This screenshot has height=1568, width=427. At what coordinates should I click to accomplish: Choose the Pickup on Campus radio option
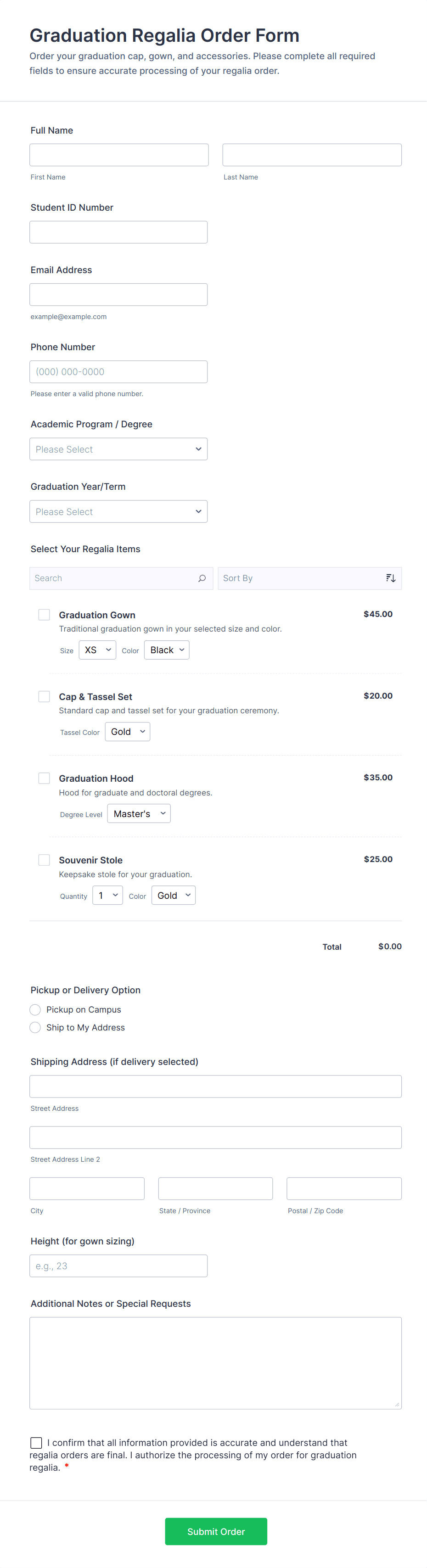point(35,1010)
